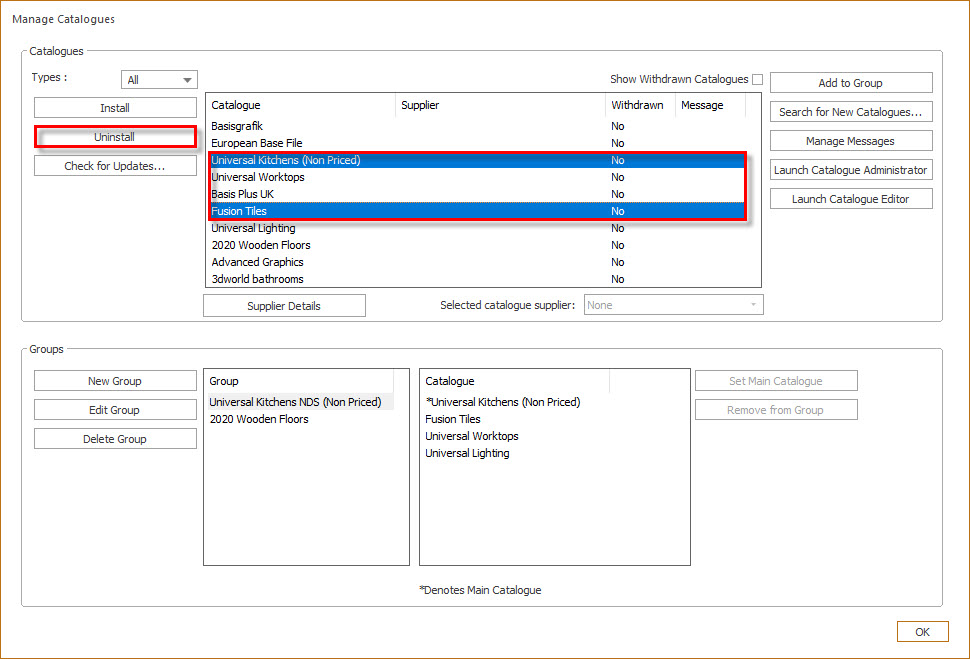This screenshot has height=659, width=970.
Task: Click Set Main Catalogue button
Action: [776, 381]
